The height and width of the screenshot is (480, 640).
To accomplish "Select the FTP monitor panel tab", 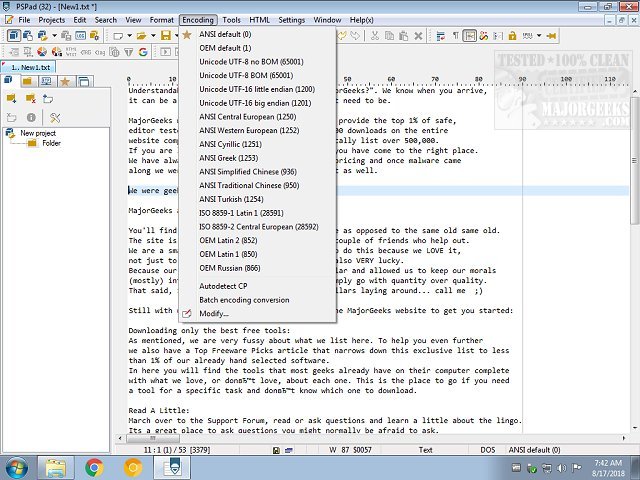I will click(x=47, y=82).
